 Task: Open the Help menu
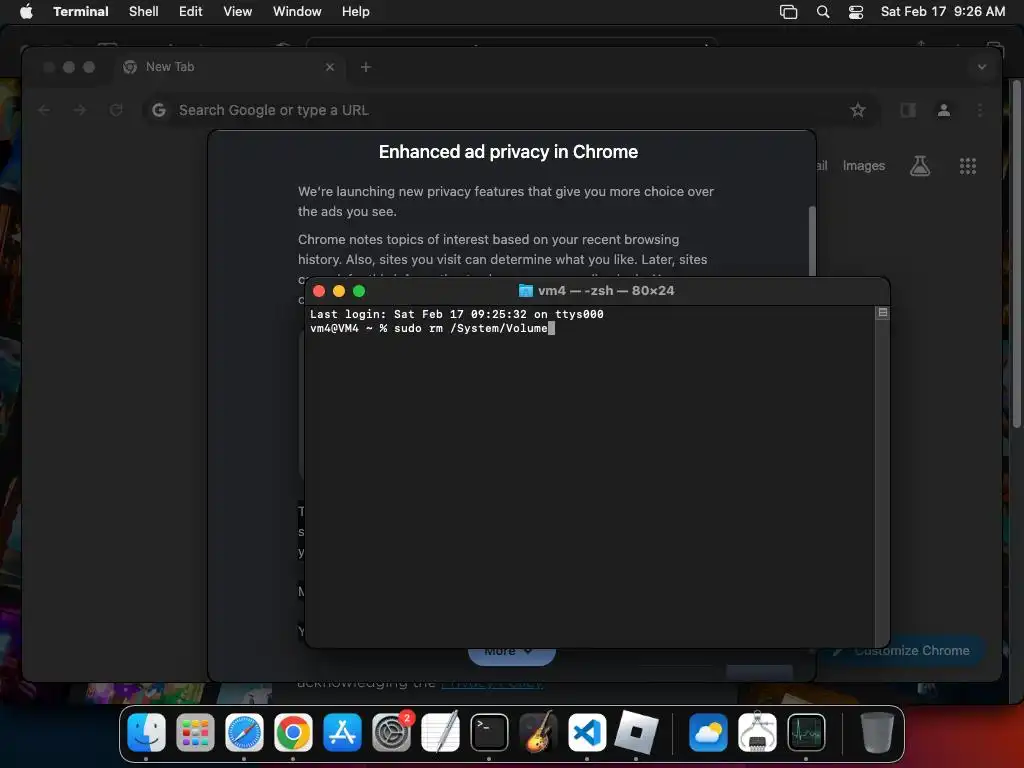click(356, 11)
